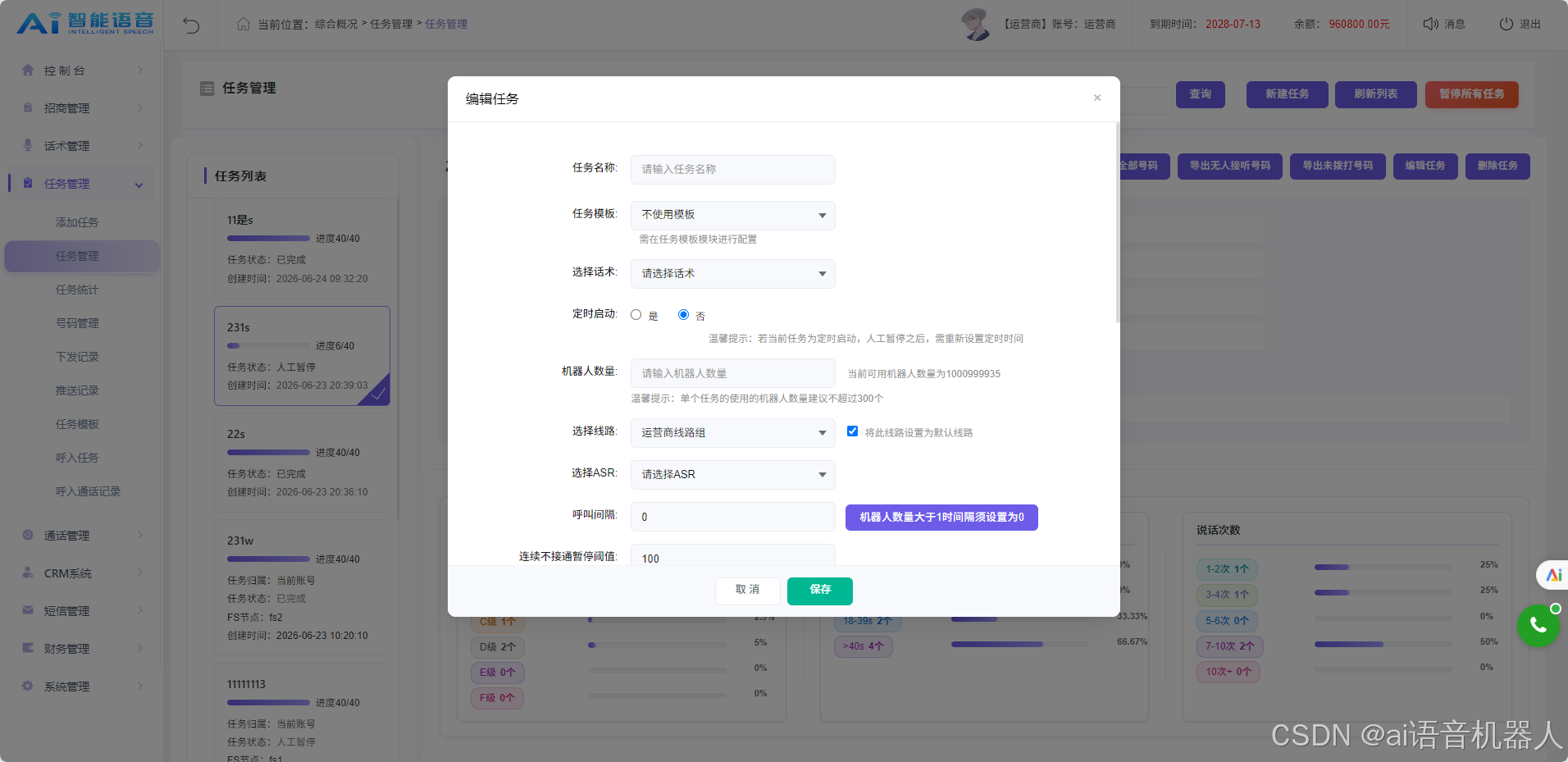The image size is (1568, 762).
Task: Expand the 通话管理 sidebar chevron
Action: point(140,536)
